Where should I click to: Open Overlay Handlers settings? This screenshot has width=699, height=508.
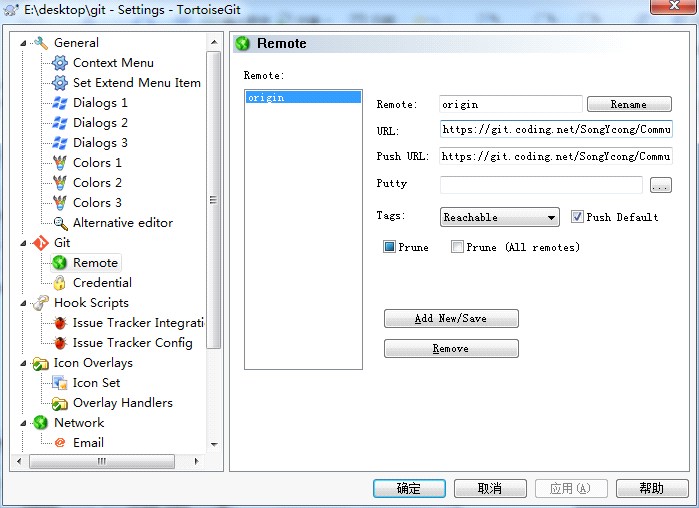pyautogui.click(x=123, y=403)
